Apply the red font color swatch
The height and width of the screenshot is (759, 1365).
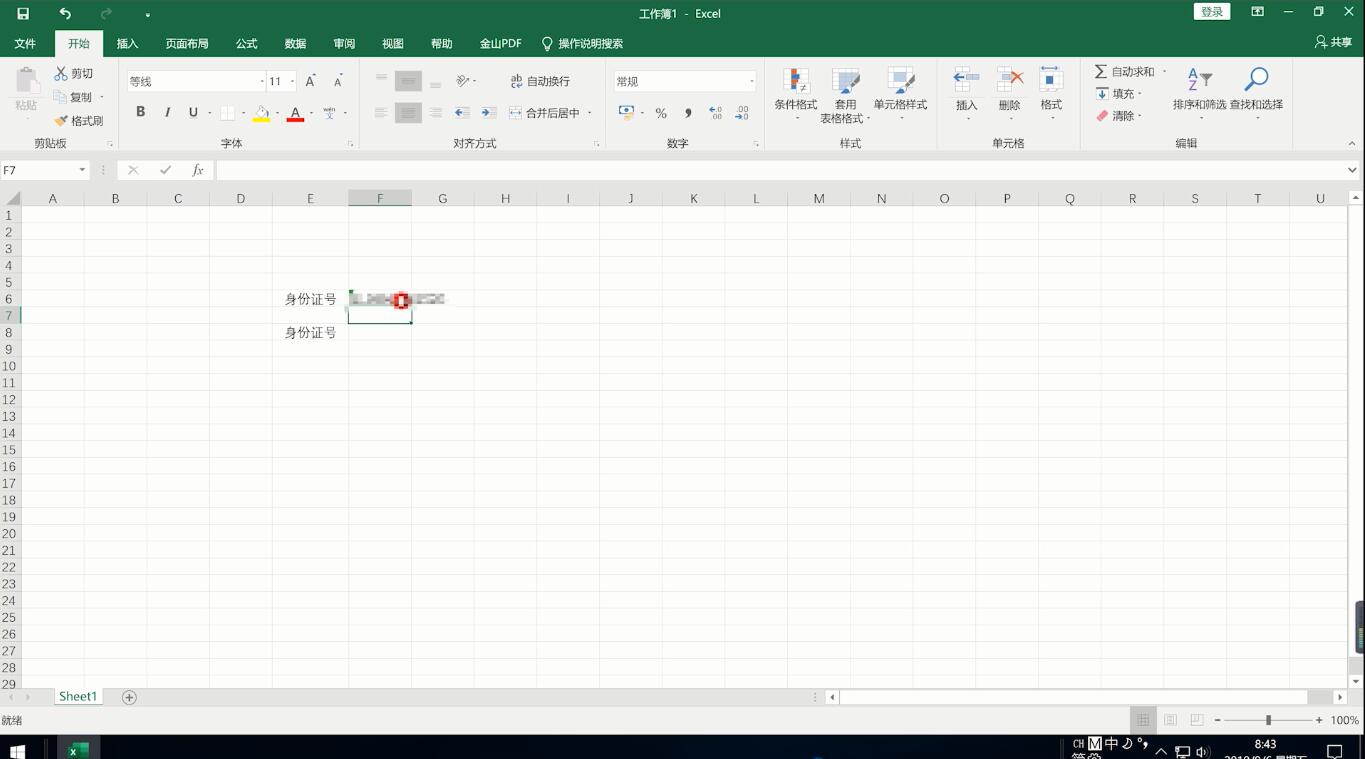click(295, 113)
